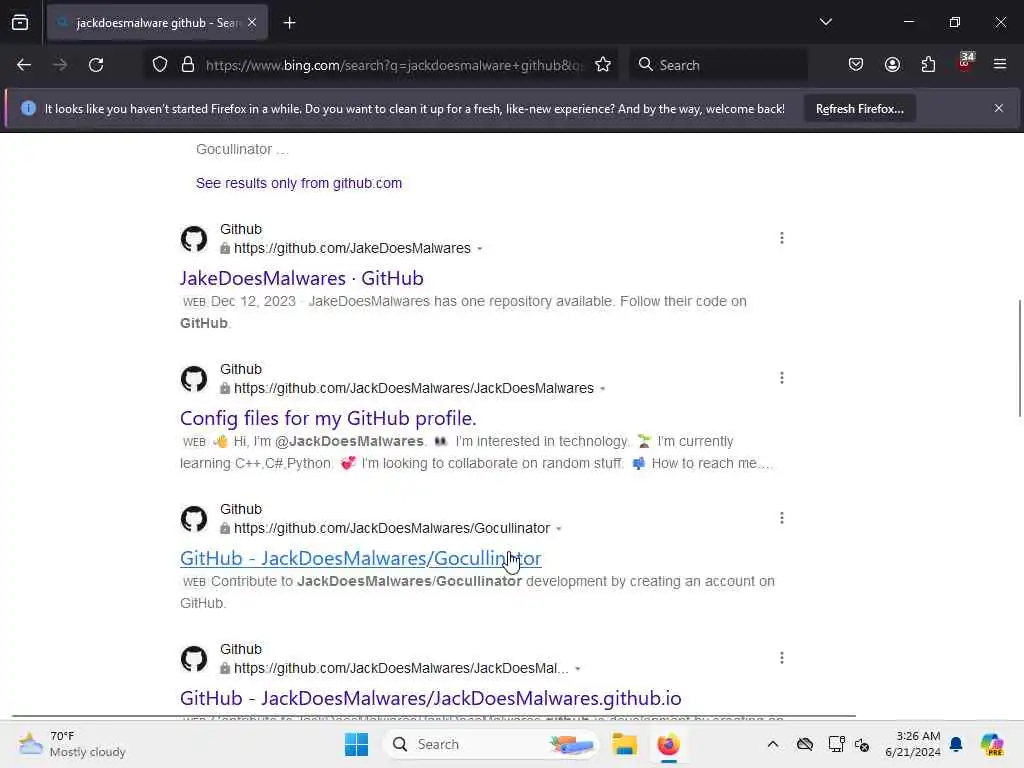This screenshot has width=1024, height=768.
Task: Focus the Firefox Search box
Action: pos(718,65)
